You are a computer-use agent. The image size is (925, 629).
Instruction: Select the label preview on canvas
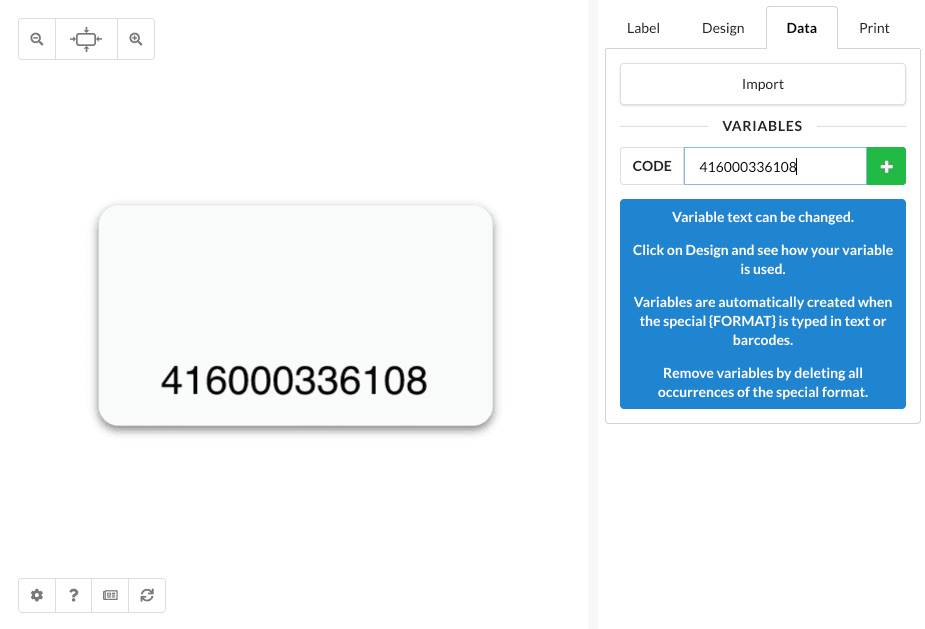[295, 280]
